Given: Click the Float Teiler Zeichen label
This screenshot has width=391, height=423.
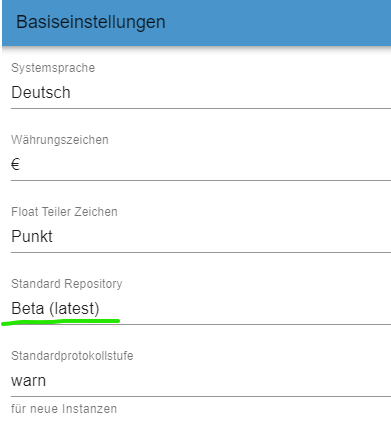Looking at the screenshot, I should (64, 212).
